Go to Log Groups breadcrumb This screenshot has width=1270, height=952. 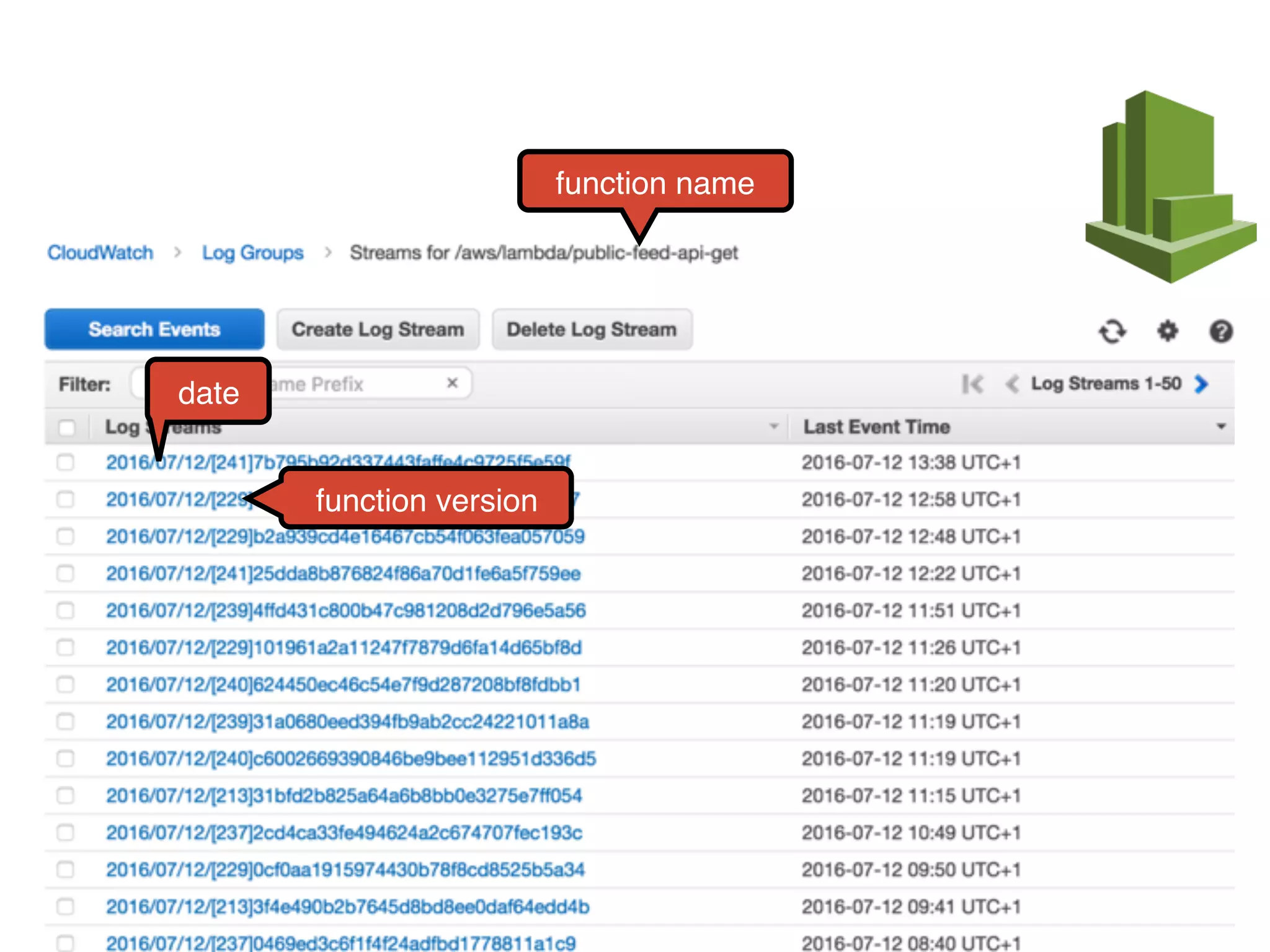coord(252,253)
